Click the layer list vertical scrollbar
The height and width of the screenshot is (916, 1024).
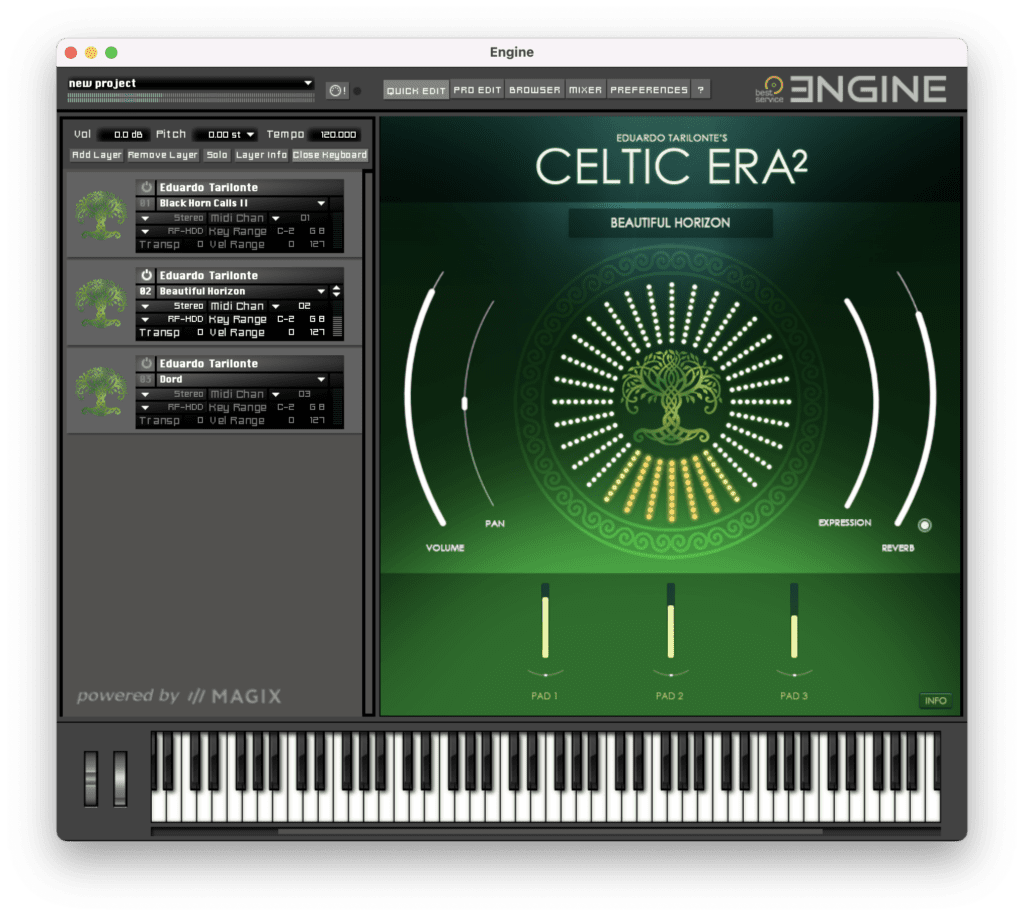tap(368, 443)
